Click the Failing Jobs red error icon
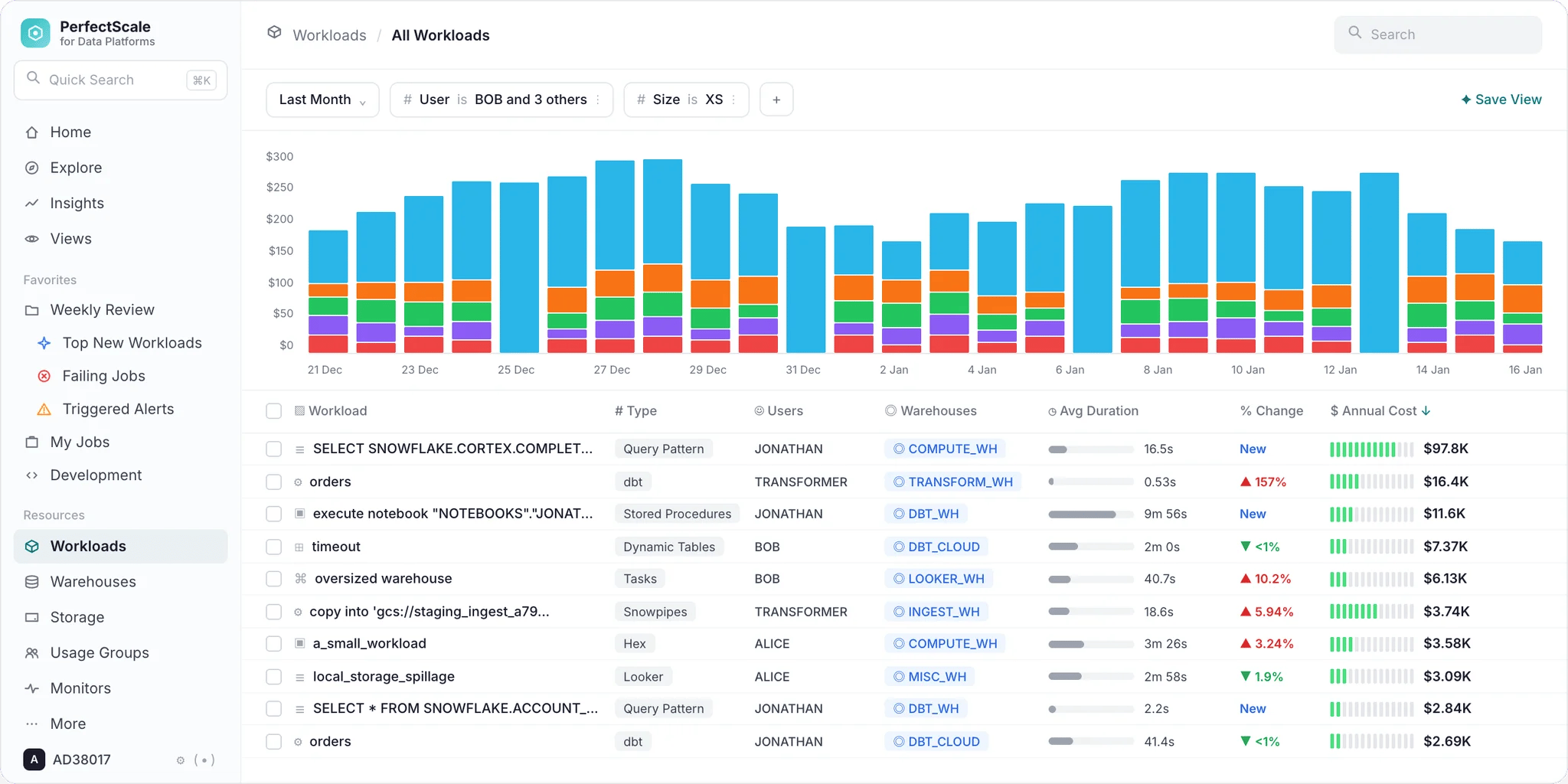1568x784 pixels. tap(44, 376)
